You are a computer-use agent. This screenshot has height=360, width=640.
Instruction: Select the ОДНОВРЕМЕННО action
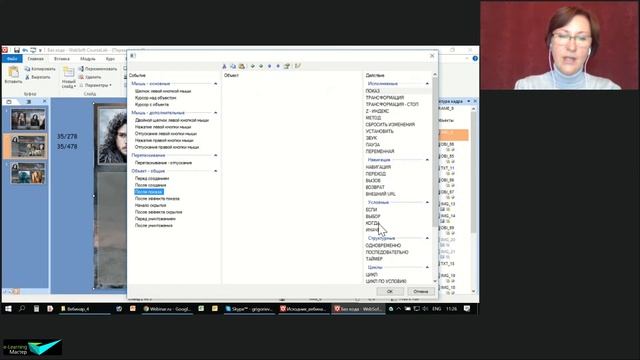(x=383, y=246)
